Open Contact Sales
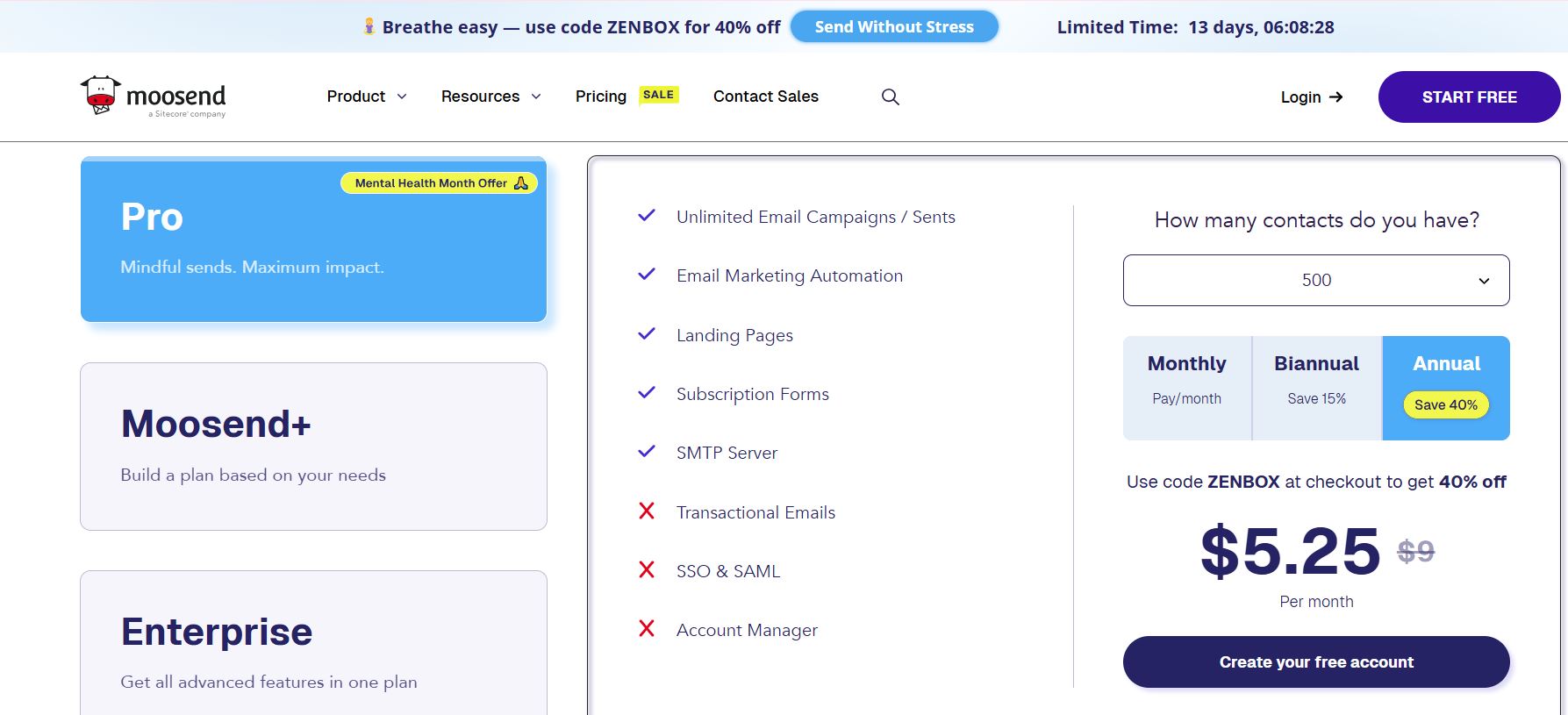The width and height of the screenshot is (1568, 715). point(766,97)
